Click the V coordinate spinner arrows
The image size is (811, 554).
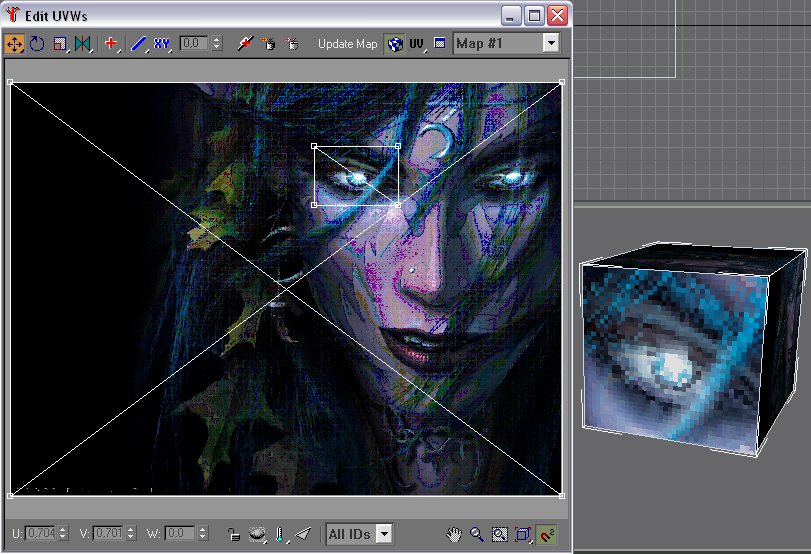click(129, 534)
